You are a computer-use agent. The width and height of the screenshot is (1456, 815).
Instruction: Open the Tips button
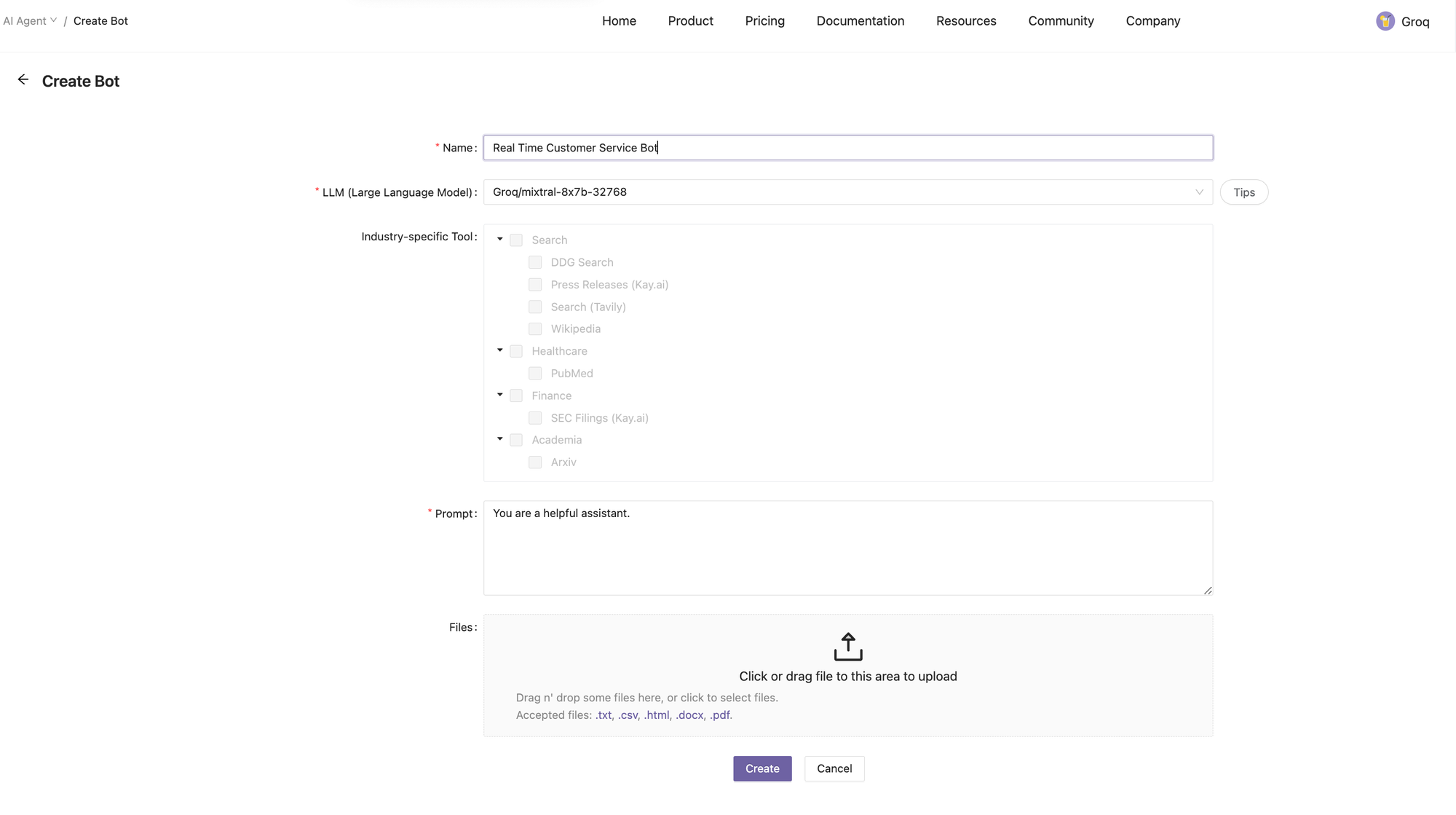click(1243, 192)
